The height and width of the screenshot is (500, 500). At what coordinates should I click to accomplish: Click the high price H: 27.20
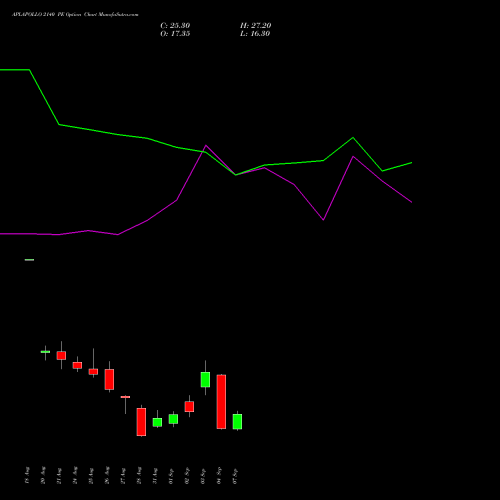pos(256,26)
